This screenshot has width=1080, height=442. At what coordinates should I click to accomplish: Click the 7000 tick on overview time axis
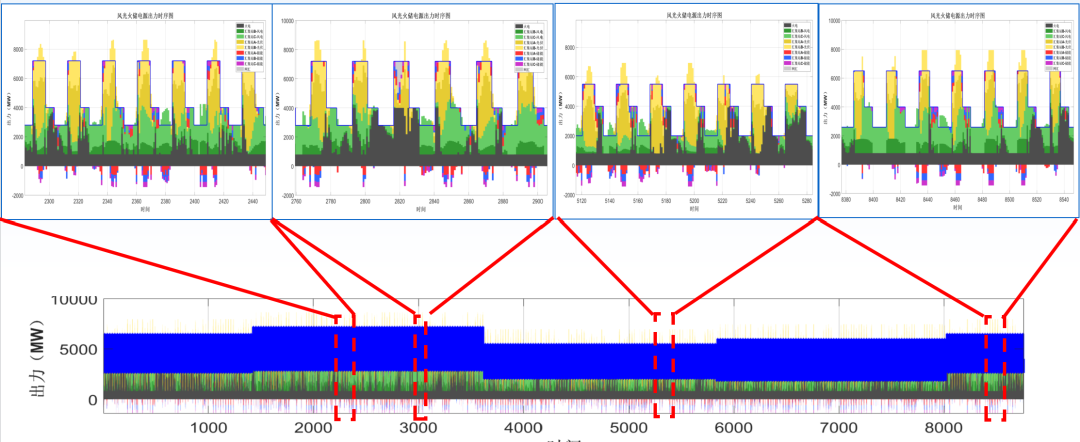839,427
